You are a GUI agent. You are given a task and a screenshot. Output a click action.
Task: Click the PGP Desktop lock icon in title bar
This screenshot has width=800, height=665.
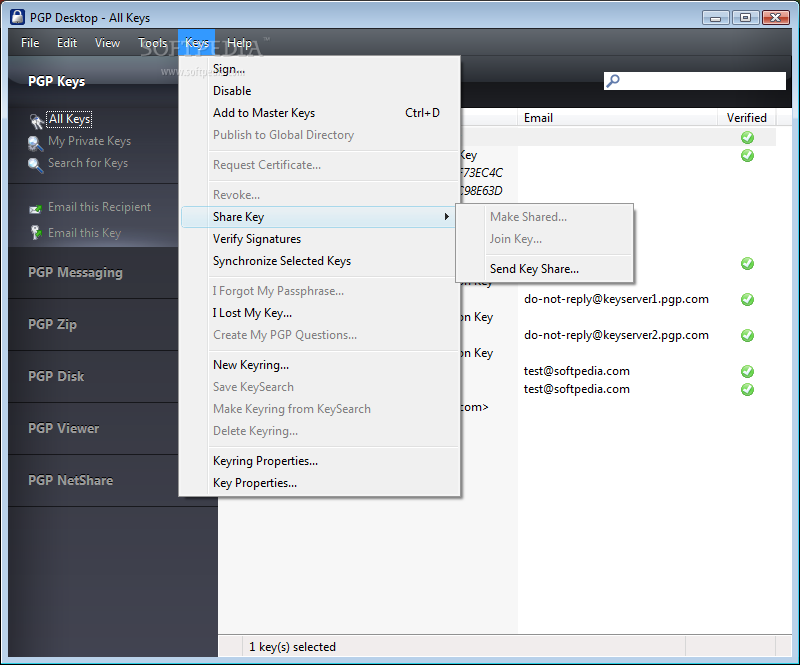point(17,17)
